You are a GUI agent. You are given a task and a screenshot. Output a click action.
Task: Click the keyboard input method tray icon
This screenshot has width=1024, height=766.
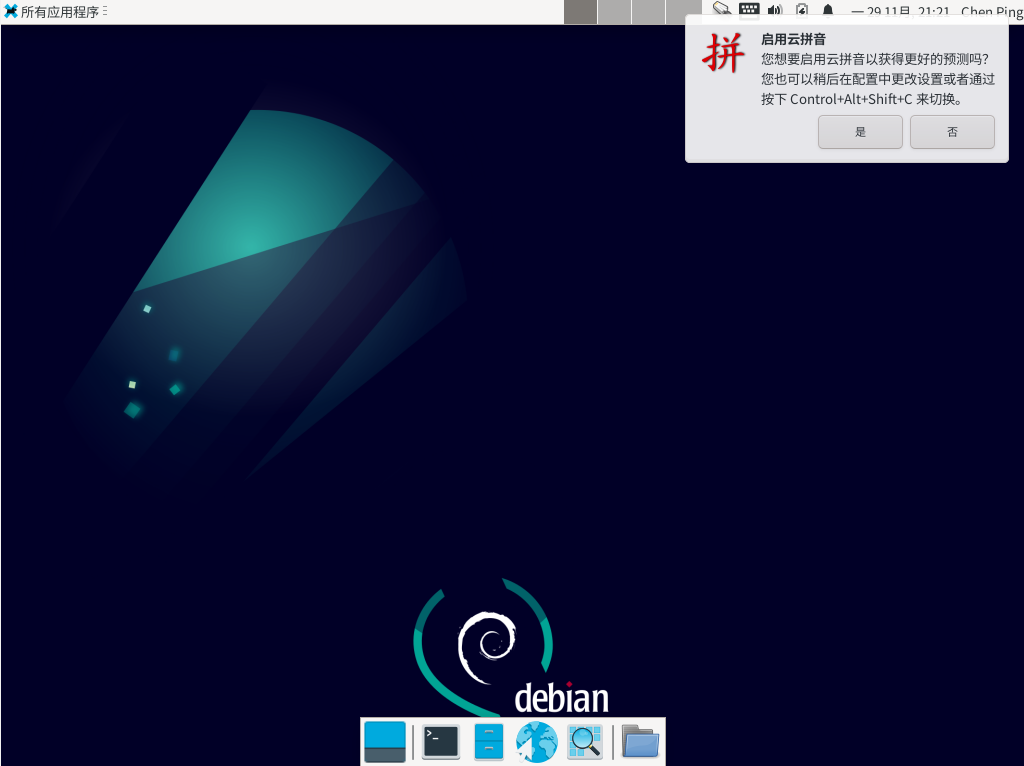(749, 10)
